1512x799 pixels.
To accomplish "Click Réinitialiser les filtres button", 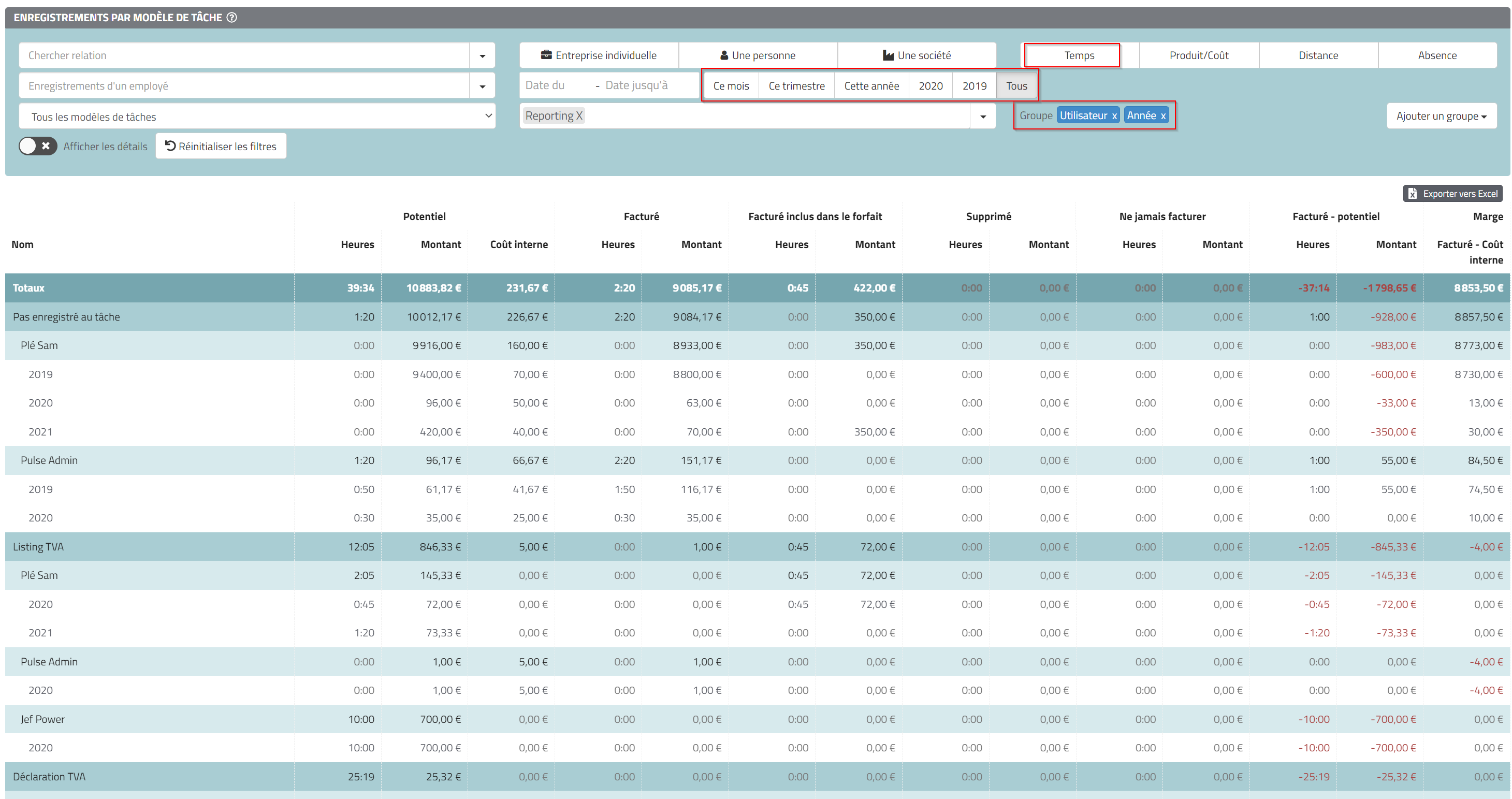I will click(221, 146).
